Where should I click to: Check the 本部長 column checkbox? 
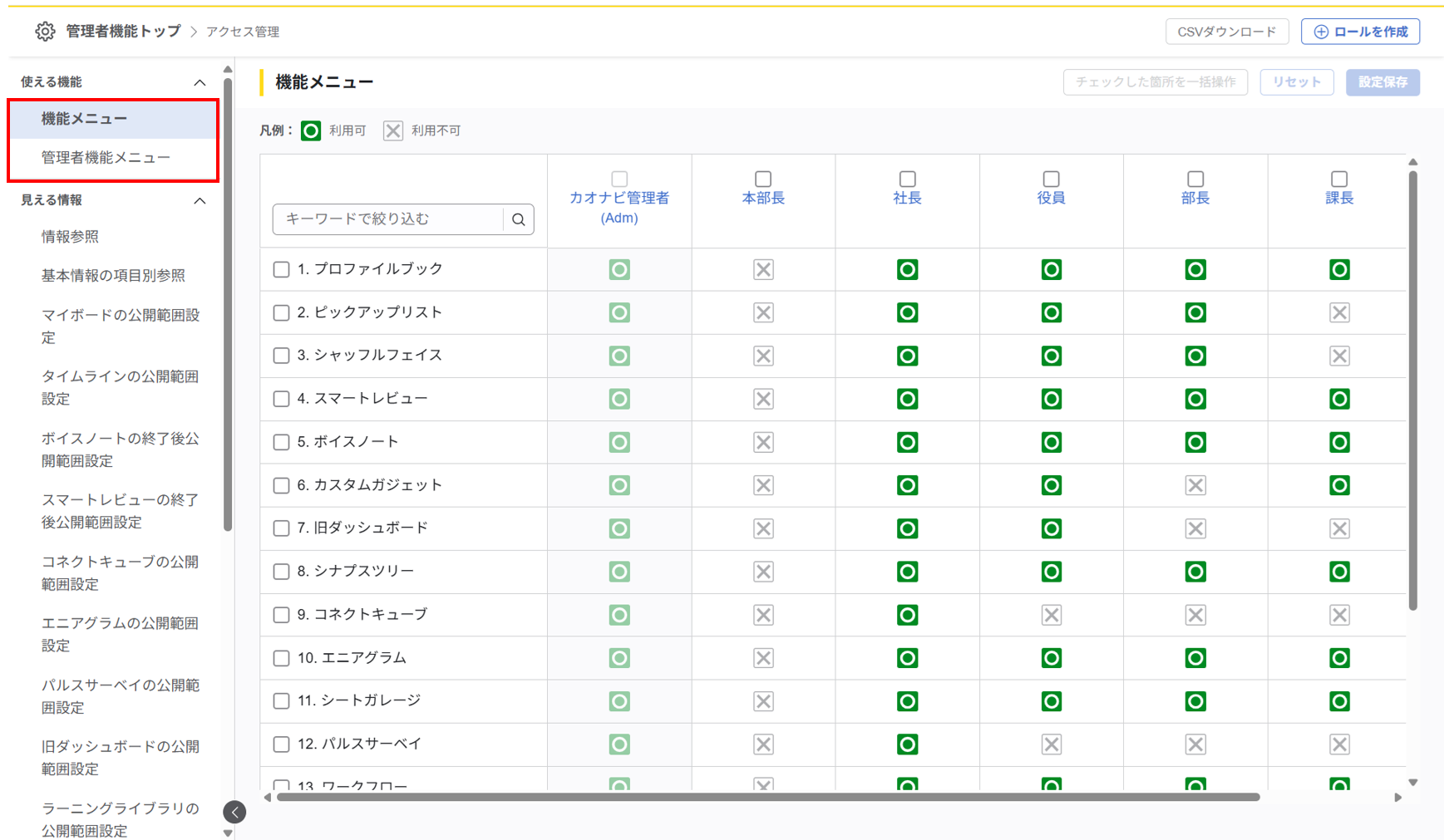point(763,179)
